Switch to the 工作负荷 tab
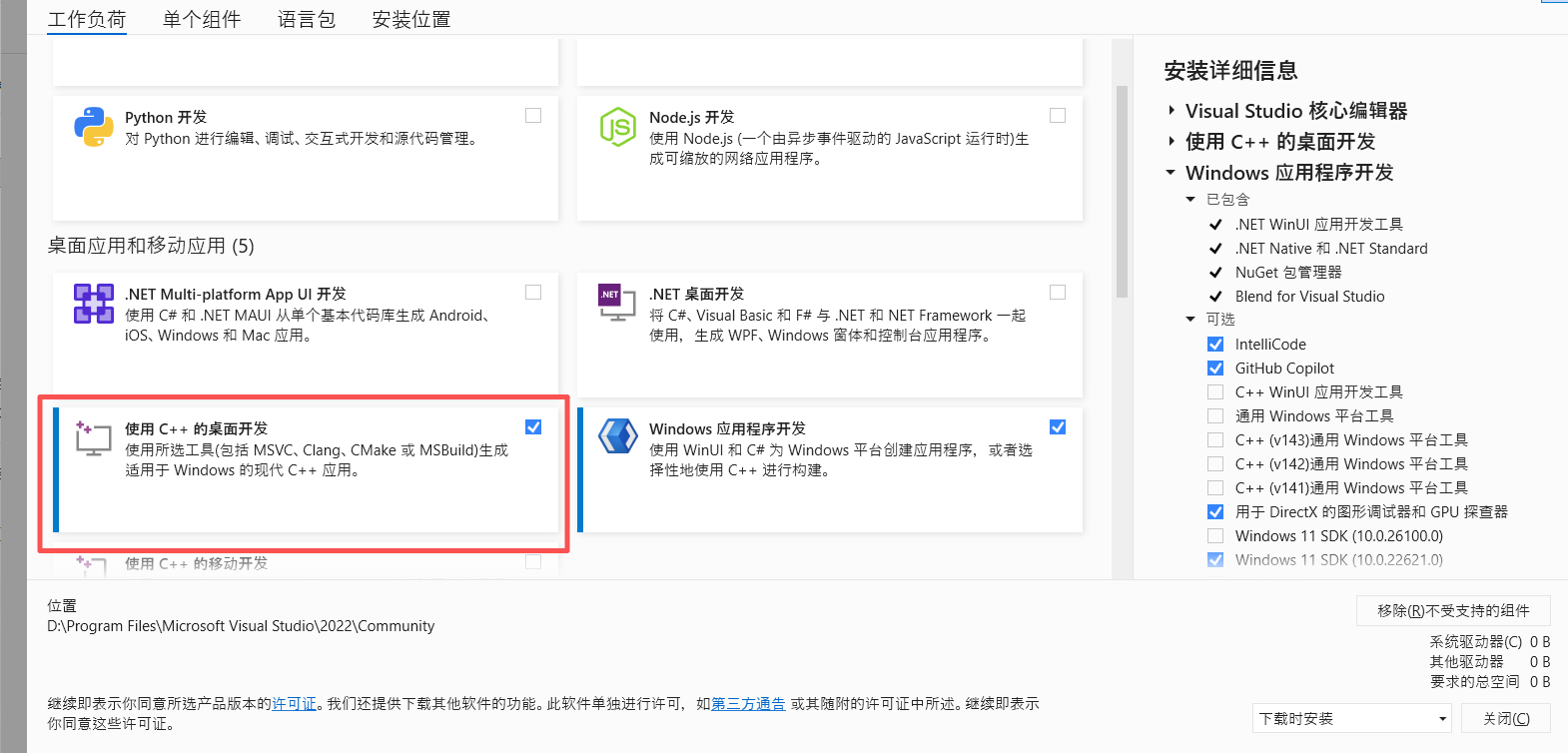The image size is (1568, 753). click(87, 19)
